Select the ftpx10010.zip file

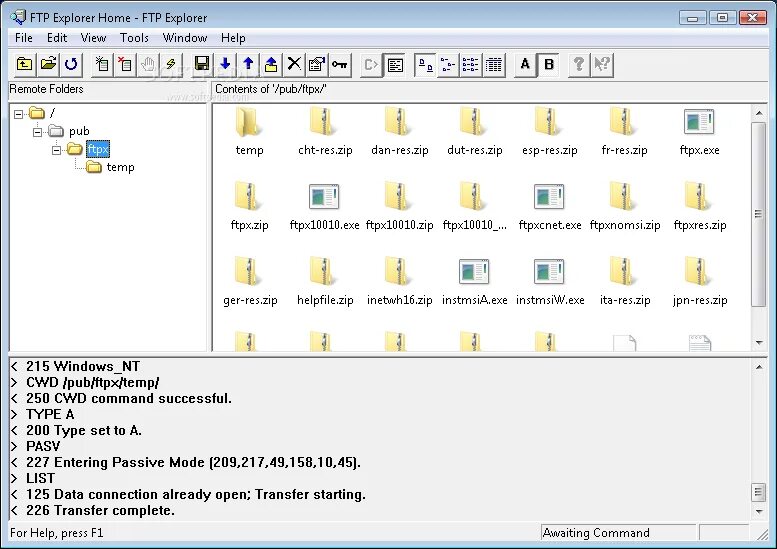[399, 207]
